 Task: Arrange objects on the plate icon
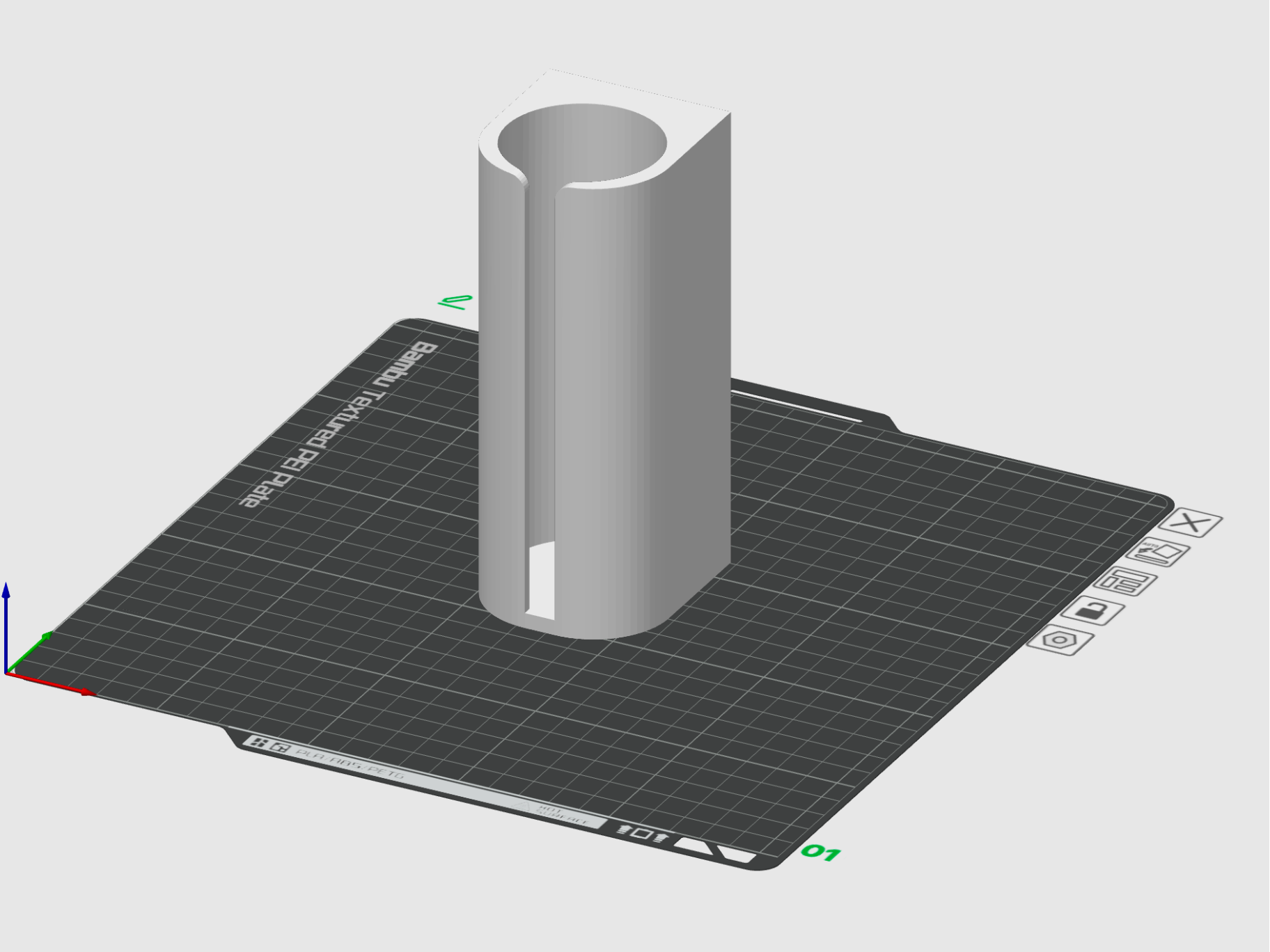tap(1125, 582)
